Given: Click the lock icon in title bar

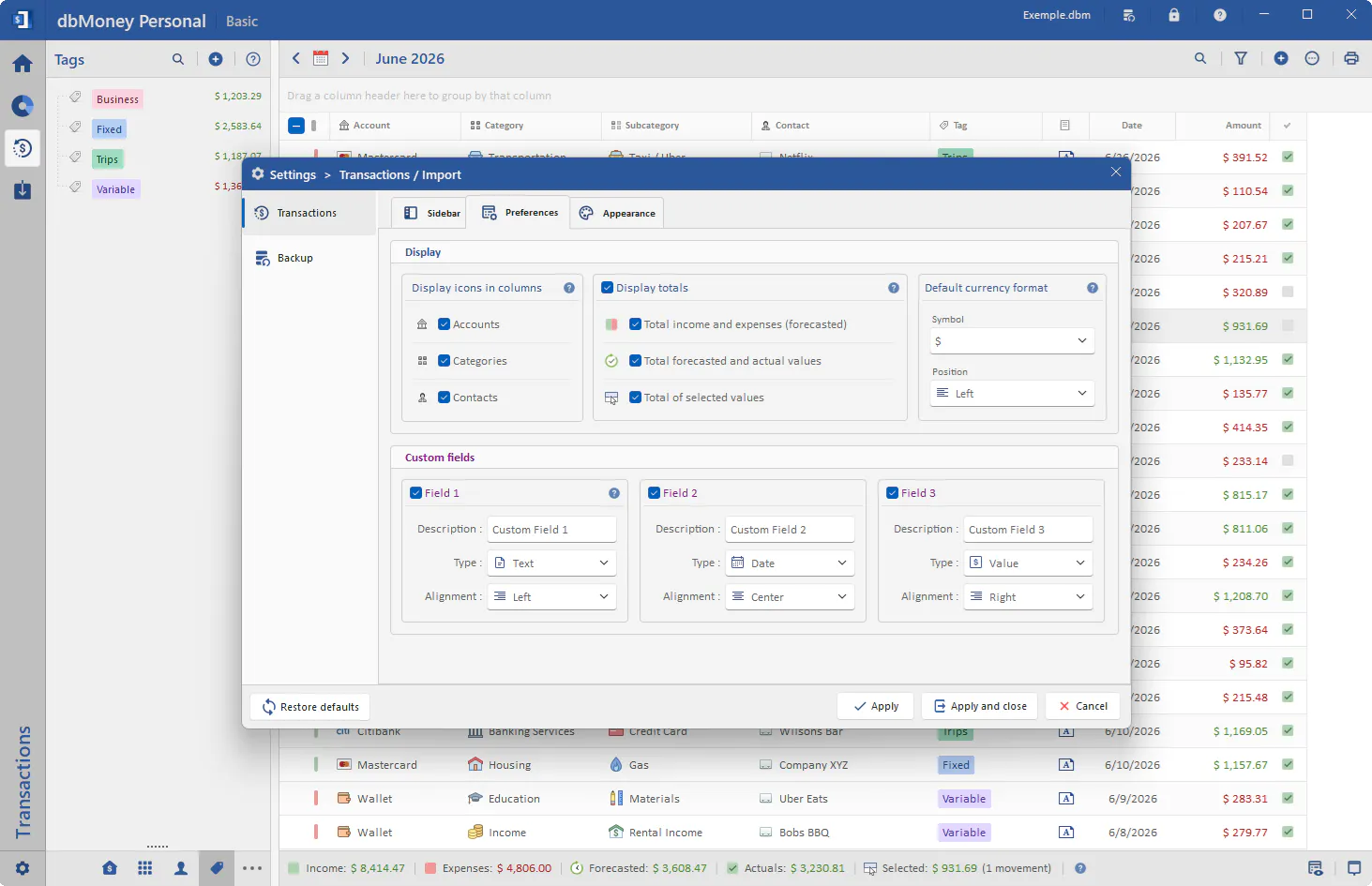Looking at the screenshot, I should [x=1174, y=15].
